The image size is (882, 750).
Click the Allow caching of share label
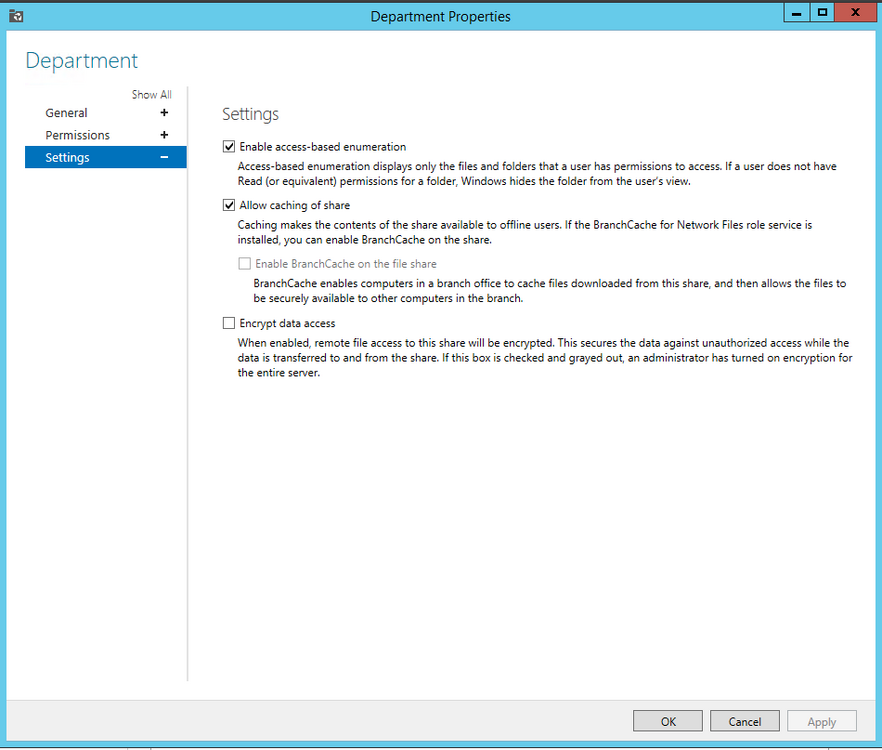pos(295,205)
